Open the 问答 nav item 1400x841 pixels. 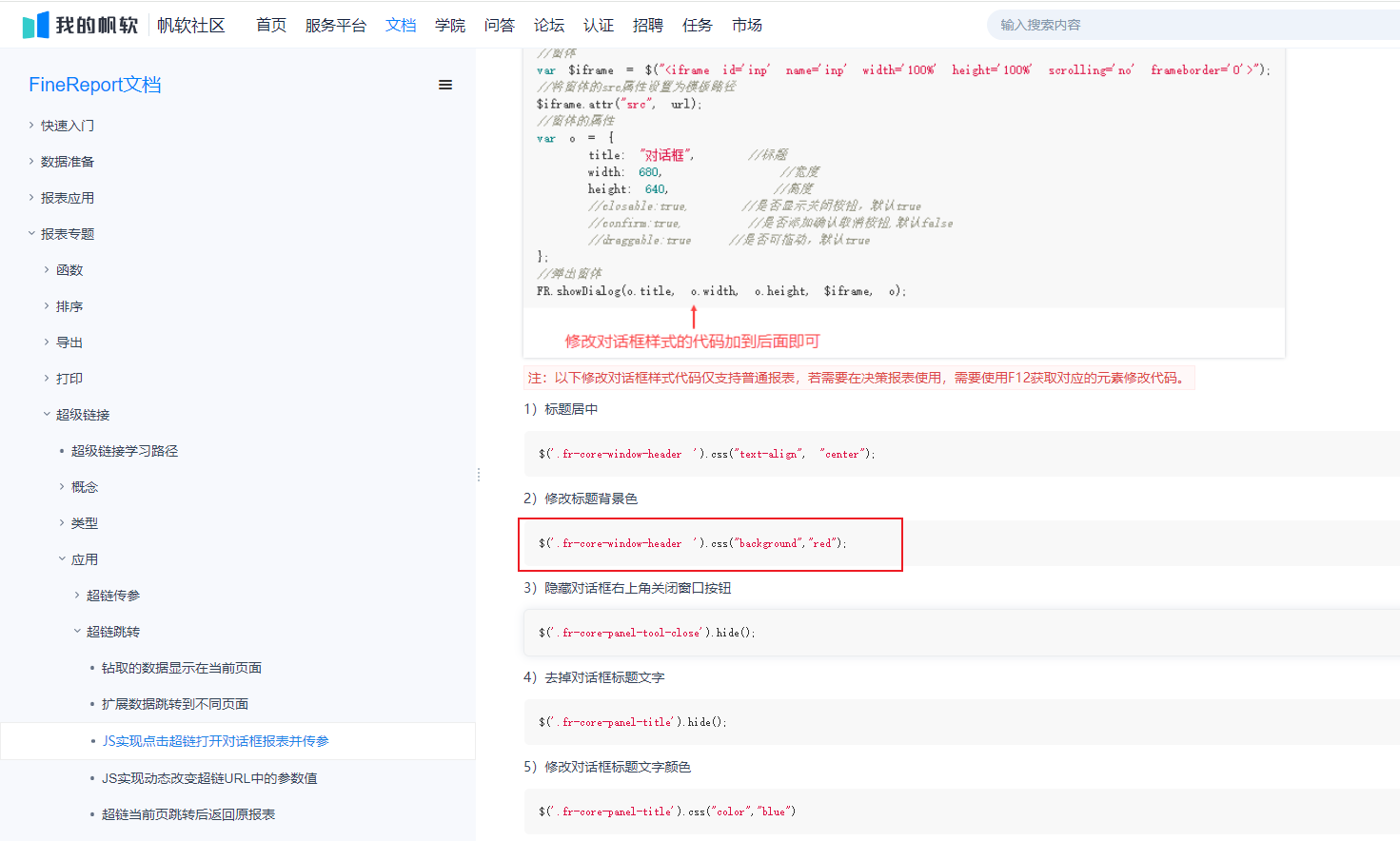500,25
